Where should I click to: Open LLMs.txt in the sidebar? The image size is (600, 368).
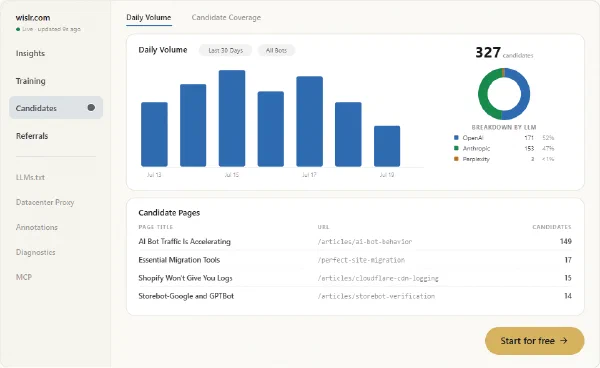coord(30,177)
